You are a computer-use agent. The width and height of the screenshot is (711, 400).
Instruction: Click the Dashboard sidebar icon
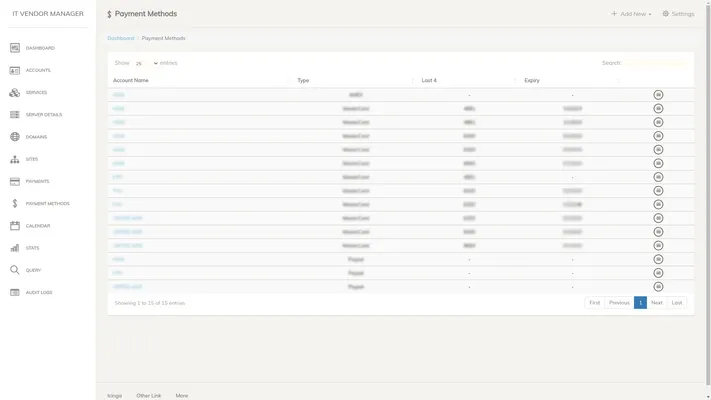tap(15, 48)
